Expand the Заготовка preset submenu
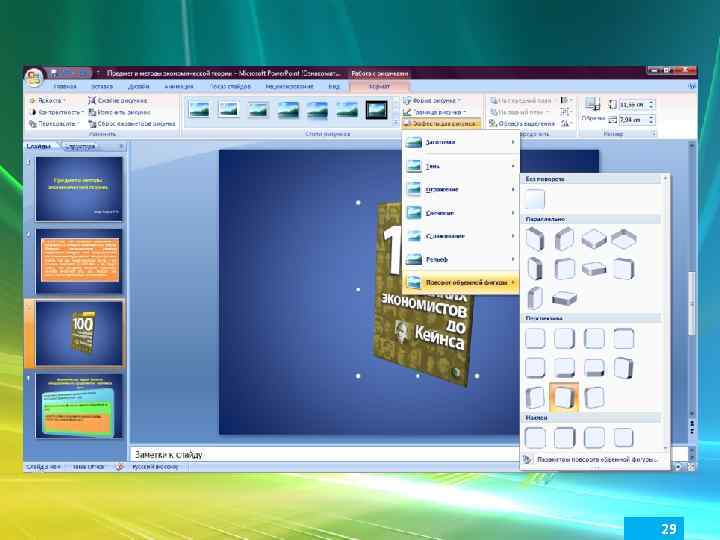720x540 pixels. [x=461, y=142]
